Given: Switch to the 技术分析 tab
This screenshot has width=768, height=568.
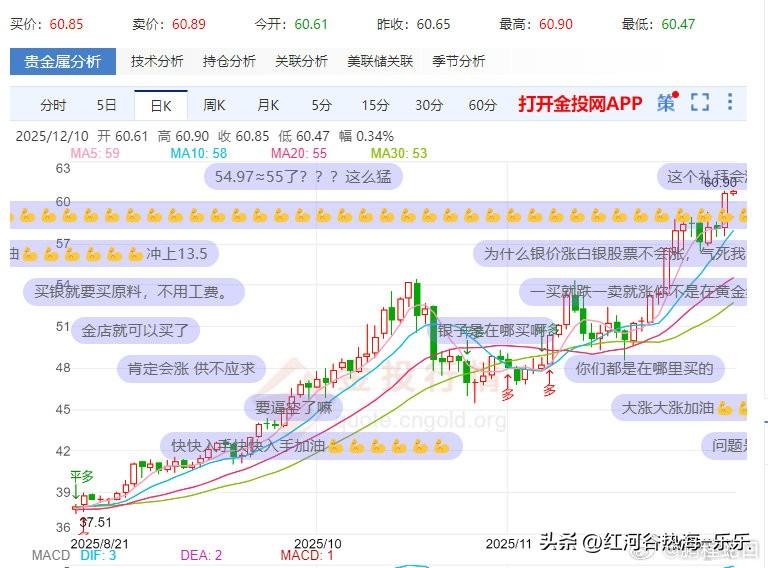Looking at the screenshot, I should 157,61.
